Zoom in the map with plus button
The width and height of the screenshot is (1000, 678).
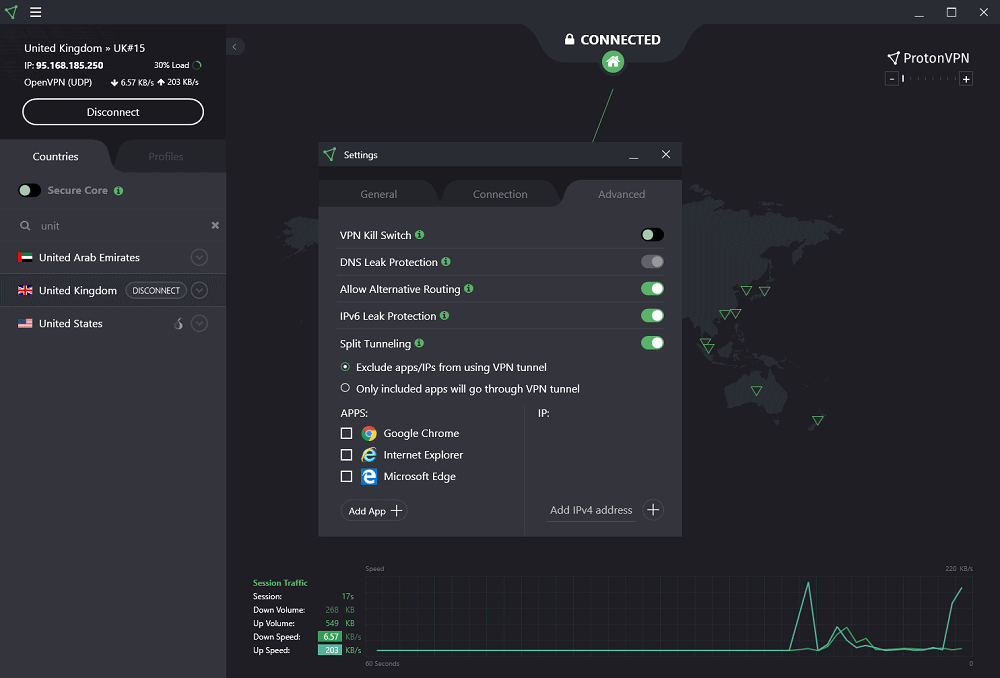pyautogui.click(x=966, y=79)
